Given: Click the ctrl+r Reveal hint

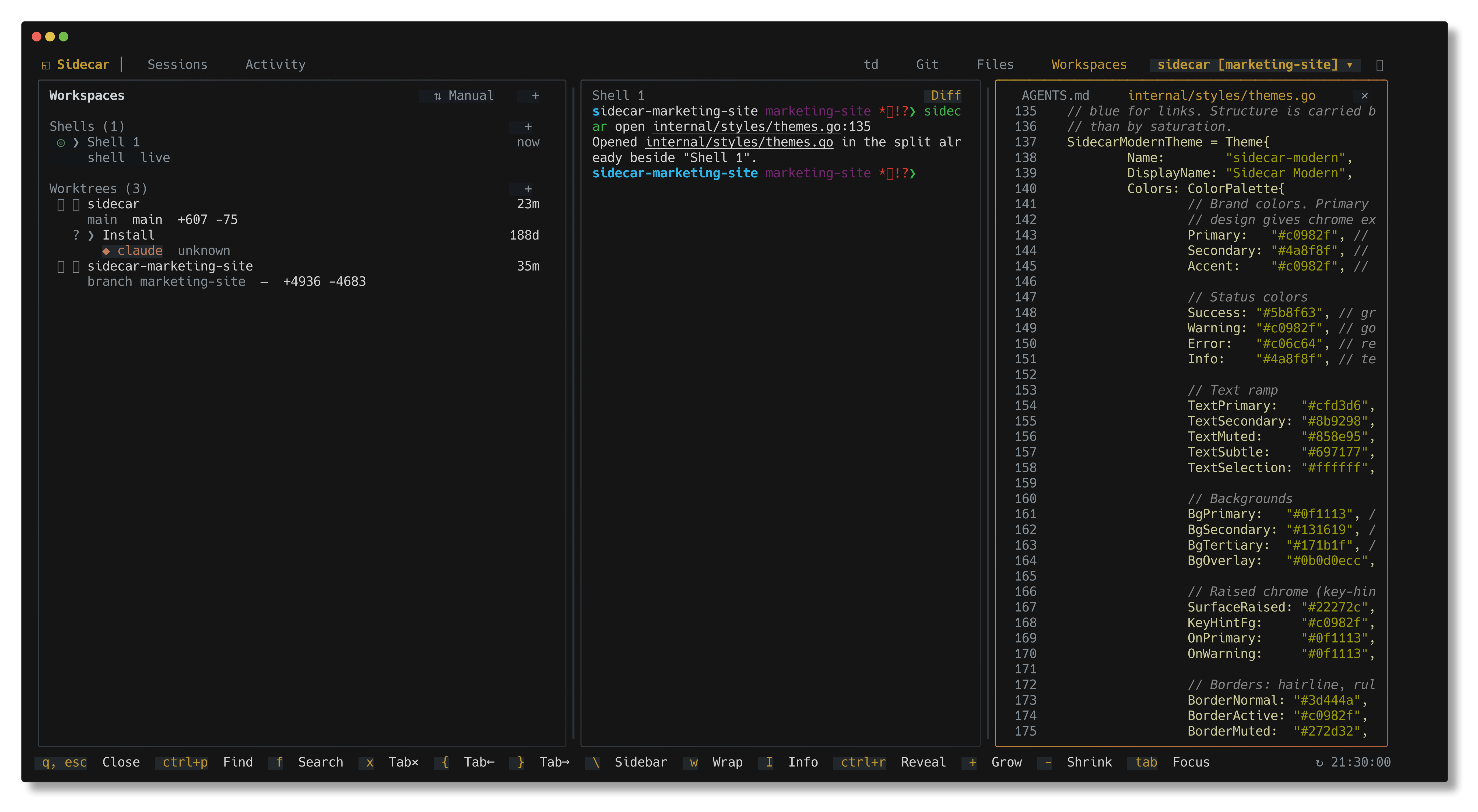Looking at the screenshot, I should click(889, 762).
